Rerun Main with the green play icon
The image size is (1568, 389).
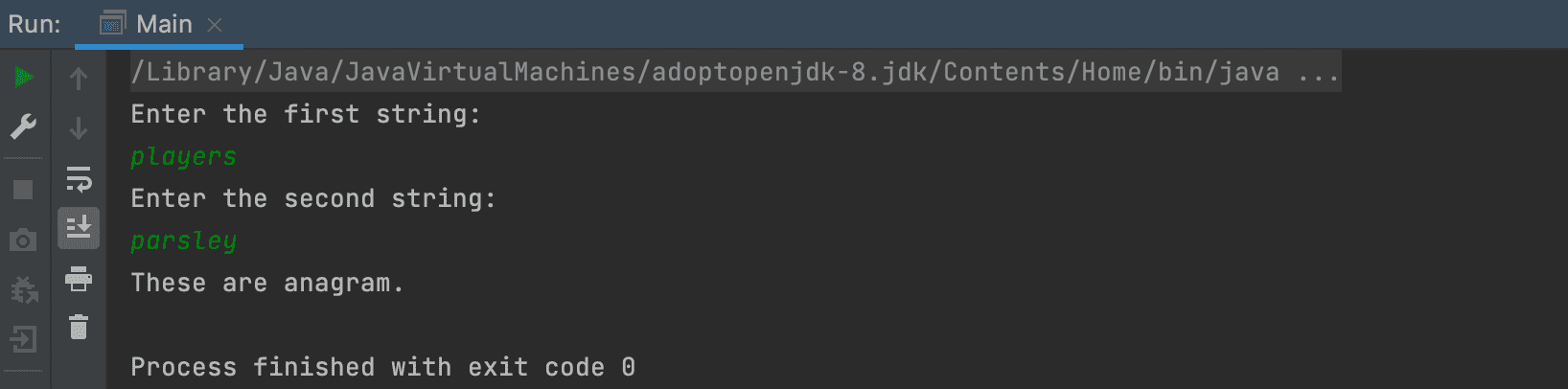tap(24, 77)
